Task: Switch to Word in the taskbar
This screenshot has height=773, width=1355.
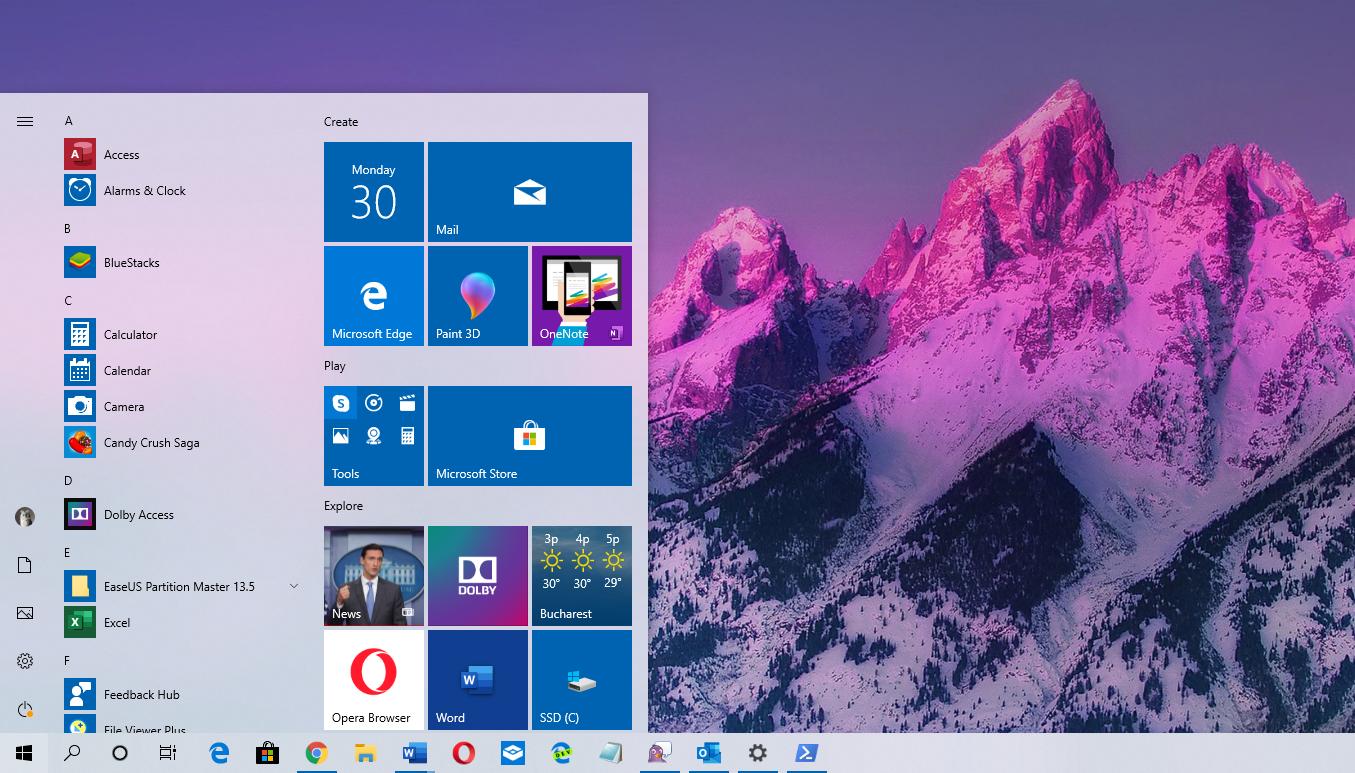Action: click(x=415, y=753)
